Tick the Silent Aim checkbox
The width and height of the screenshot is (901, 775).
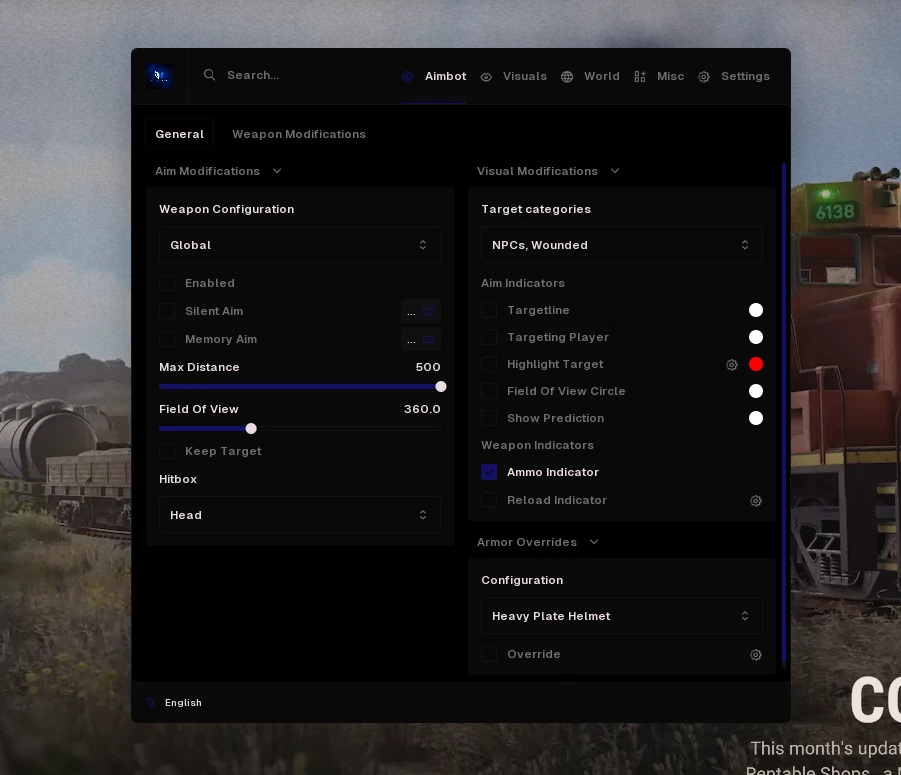(x=167, y=311)
